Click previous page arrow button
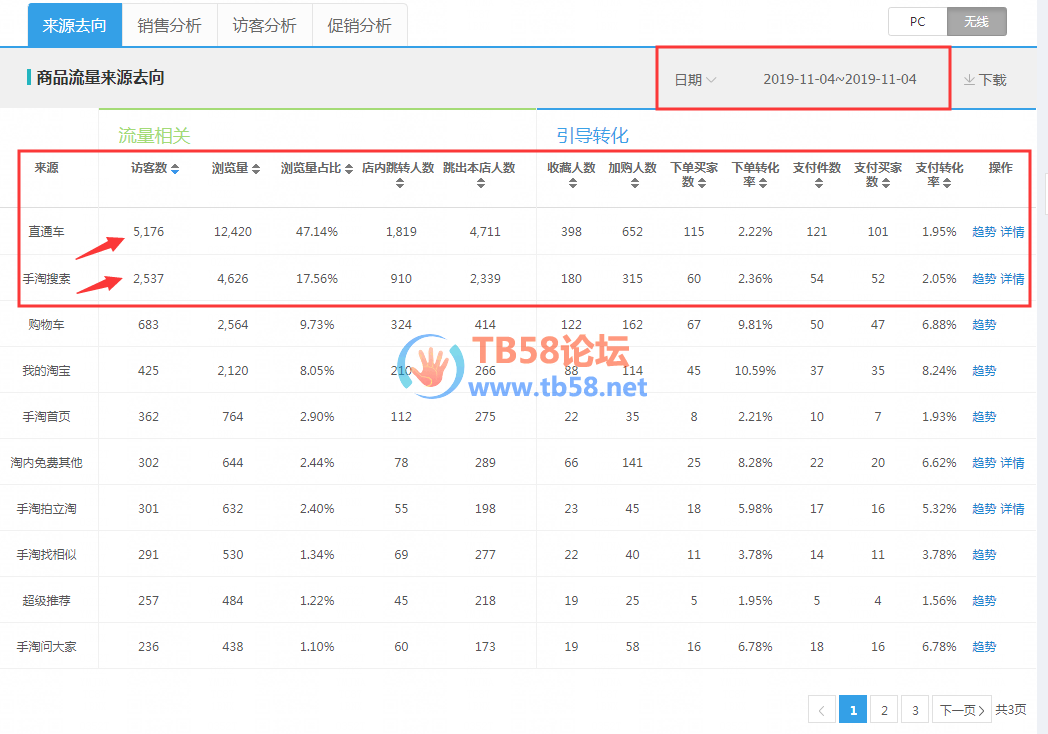This screenshot has width=1048, height=734. point(821,710)
